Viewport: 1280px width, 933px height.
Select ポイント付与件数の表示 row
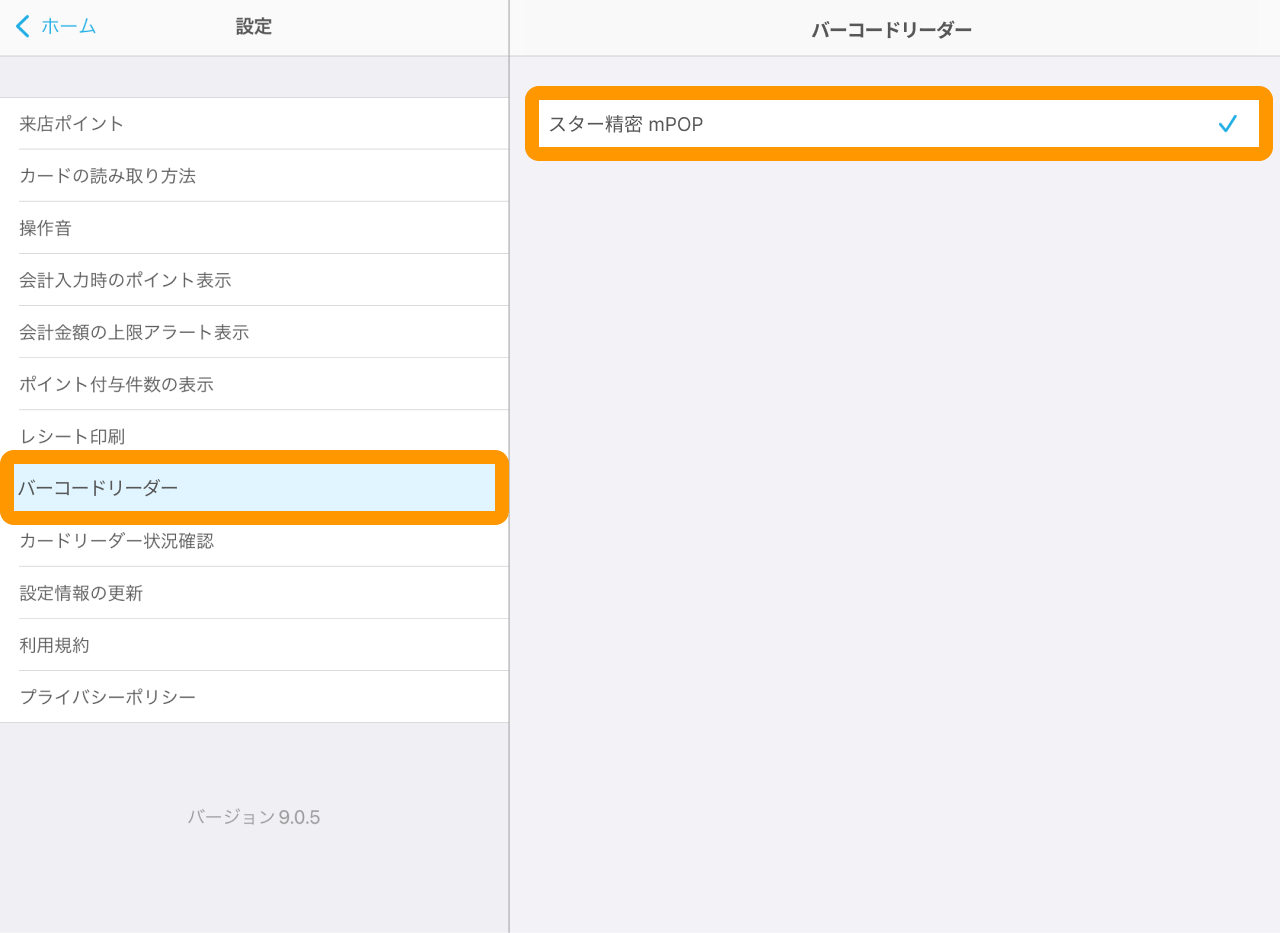[254, 384]
